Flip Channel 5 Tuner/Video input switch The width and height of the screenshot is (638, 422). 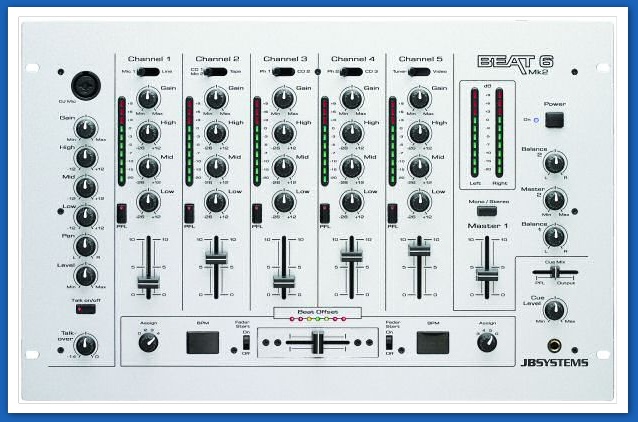(x=419, y=72)
